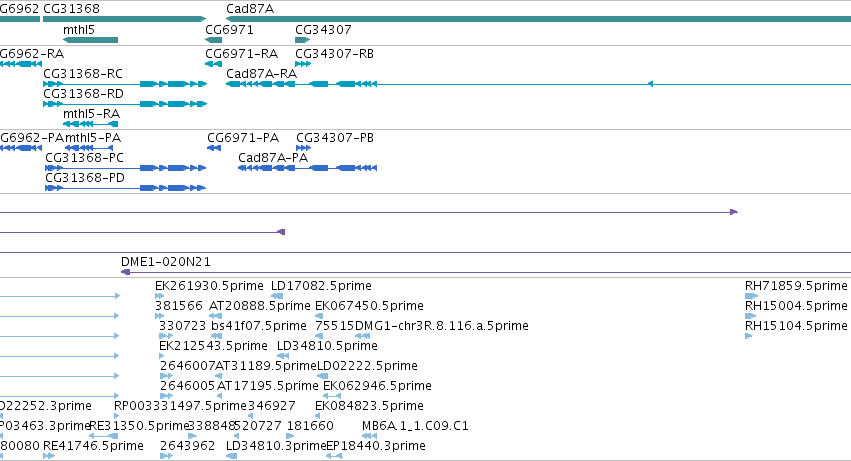The height and width of the screenshot is (461, 851).
Task: Open transcript CG6971-RA
Action: [x=242, y=54]
